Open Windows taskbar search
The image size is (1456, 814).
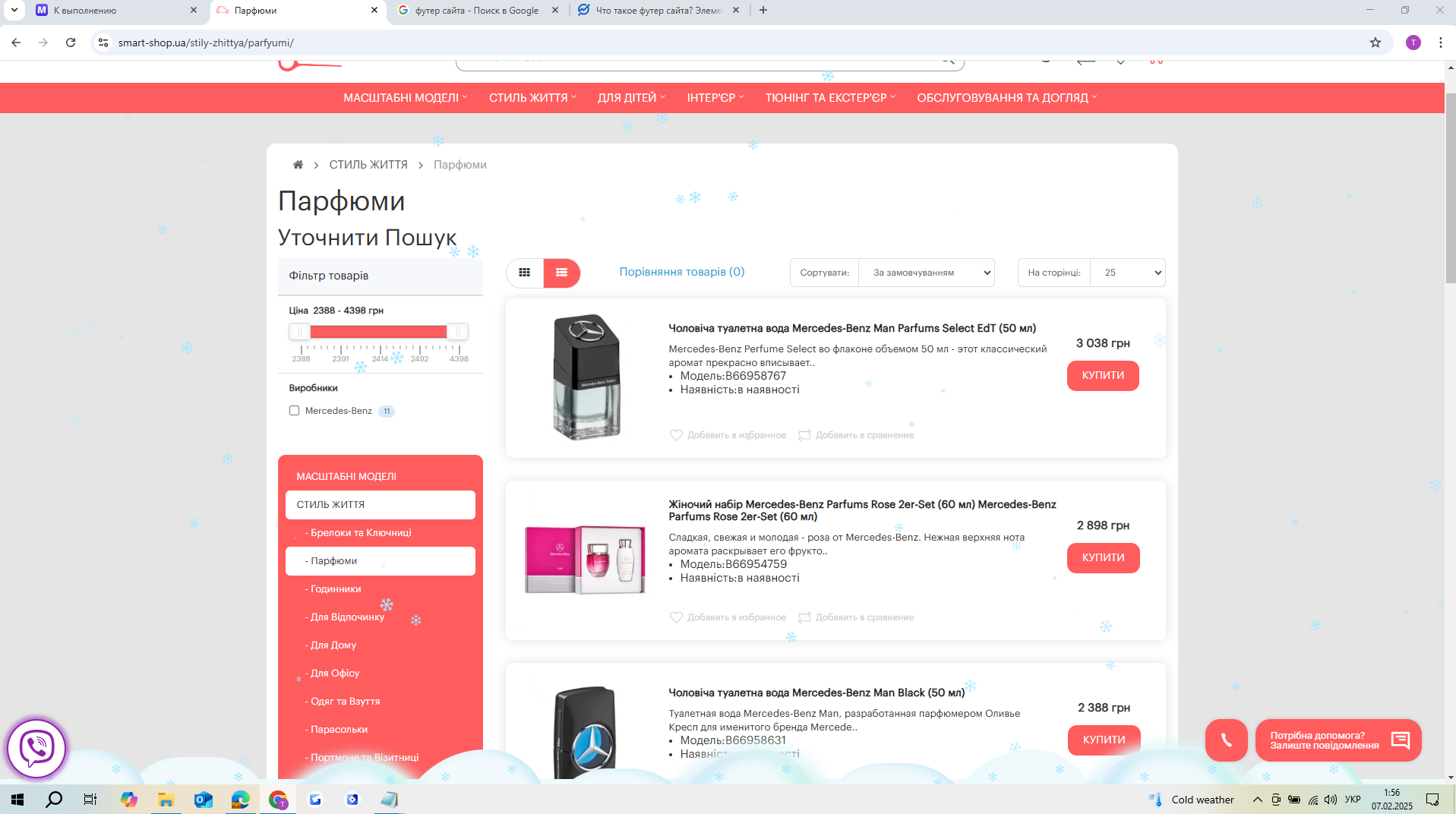[x=54, y=800]
